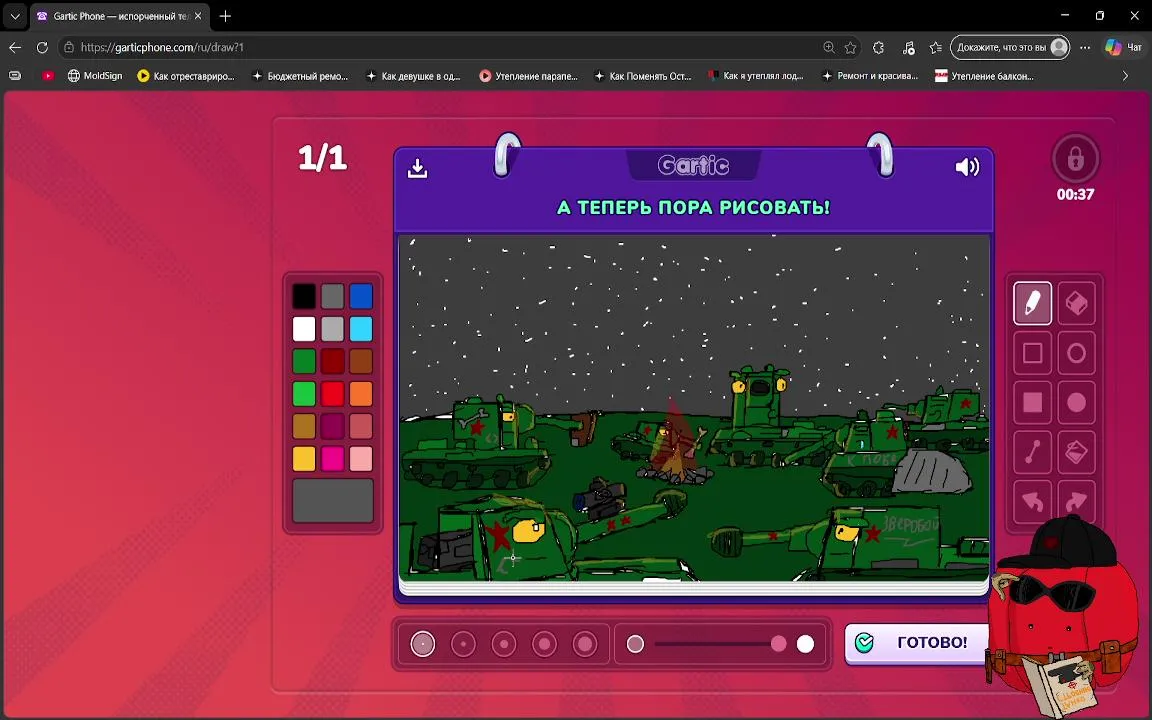The height and width of the screenshot is (720, 1152).
Task: Pick the ochre tan color swatch
Action: click(x=304, y=426)
